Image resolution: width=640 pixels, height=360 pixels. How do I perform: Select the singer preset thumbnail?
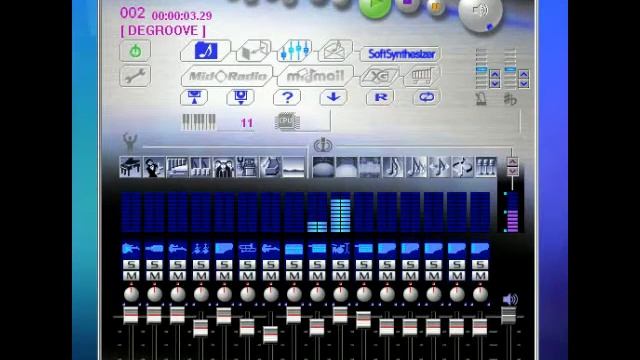point(154,167)
